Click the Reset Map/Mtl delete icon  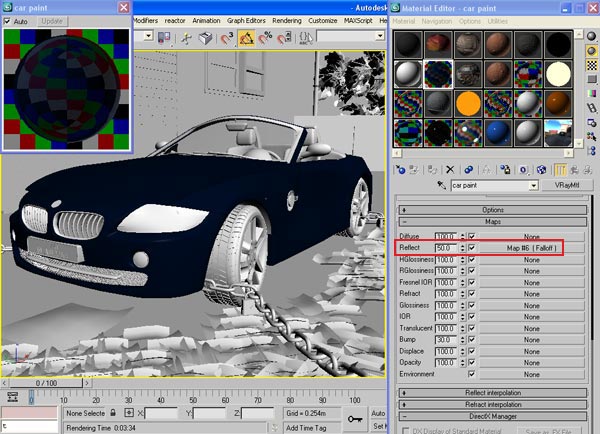tap(451, 170)
